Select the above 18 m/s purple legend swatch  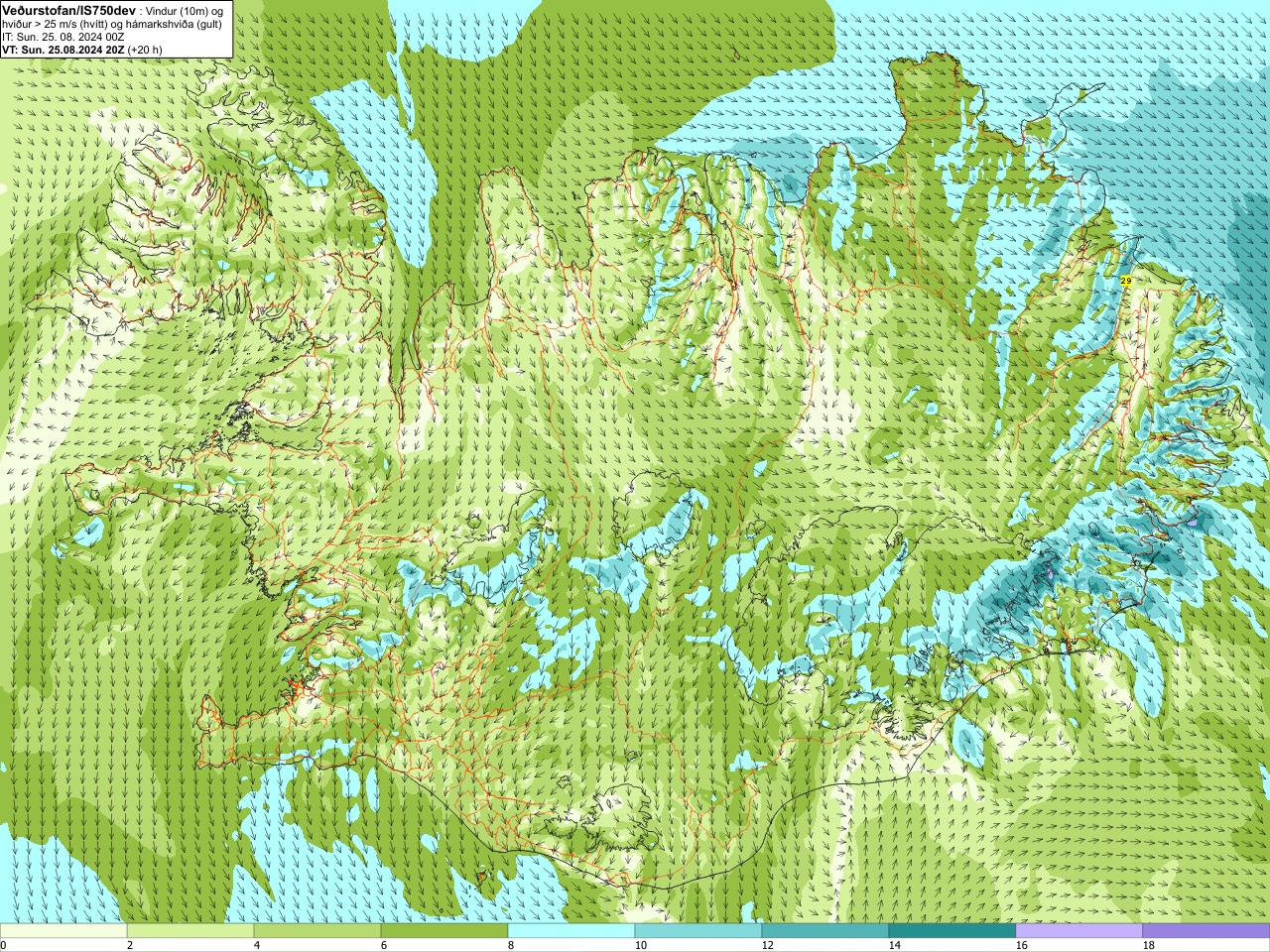(1206, 931)
